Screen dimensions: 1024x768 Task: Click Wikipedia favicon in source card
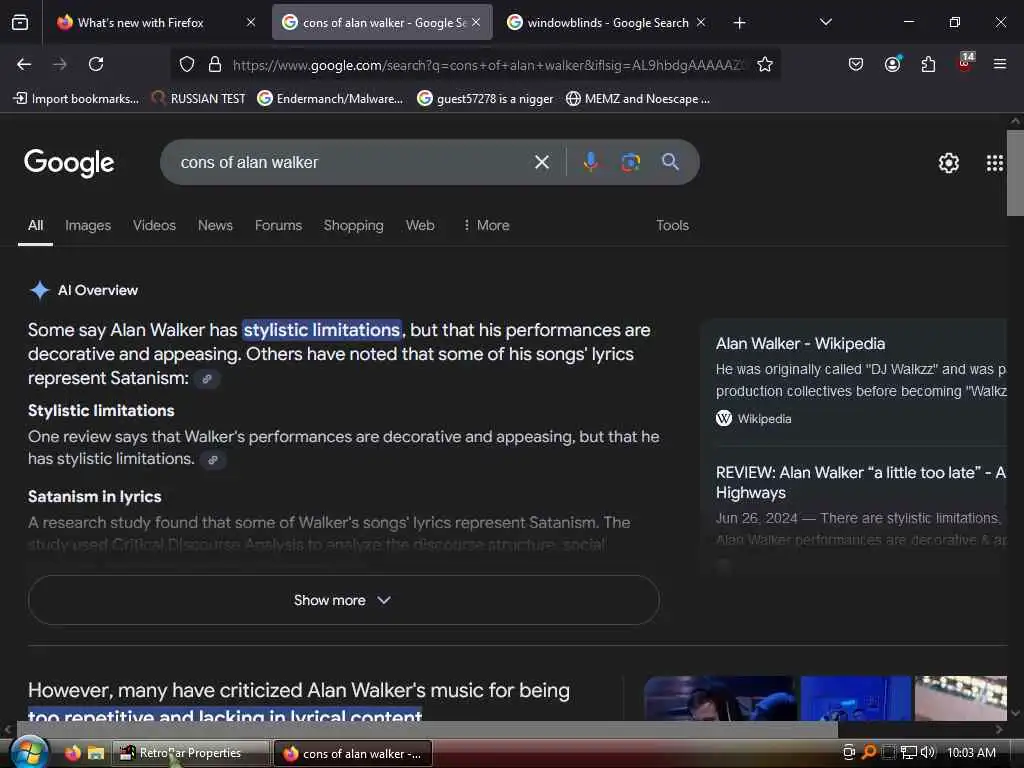pos(724,418)
